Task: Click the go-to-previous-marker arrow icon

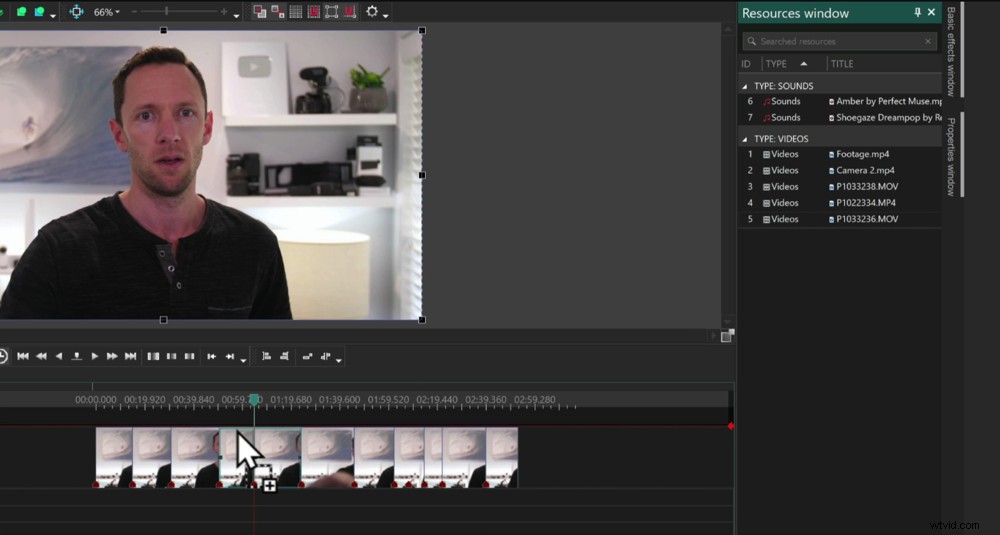Action: pyautogui.click(x=212, y=356)
